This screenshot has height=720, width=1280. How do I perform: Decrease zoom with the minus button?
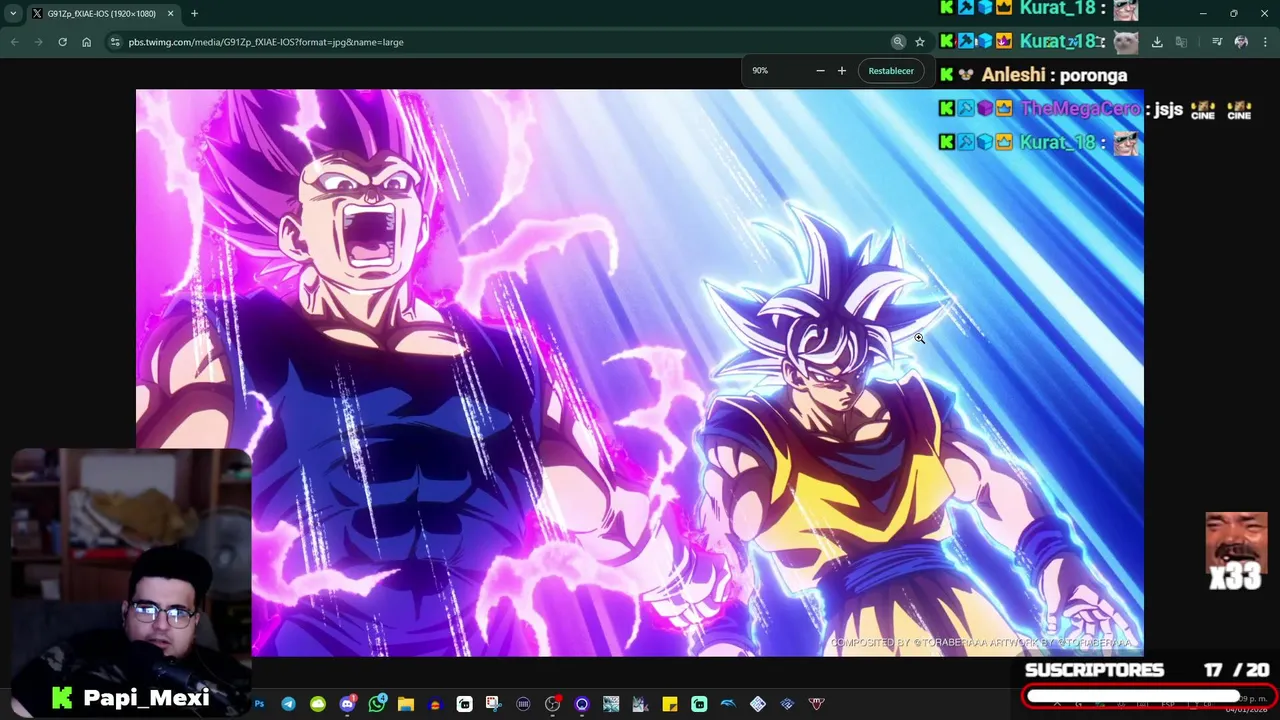pos(820,71)
